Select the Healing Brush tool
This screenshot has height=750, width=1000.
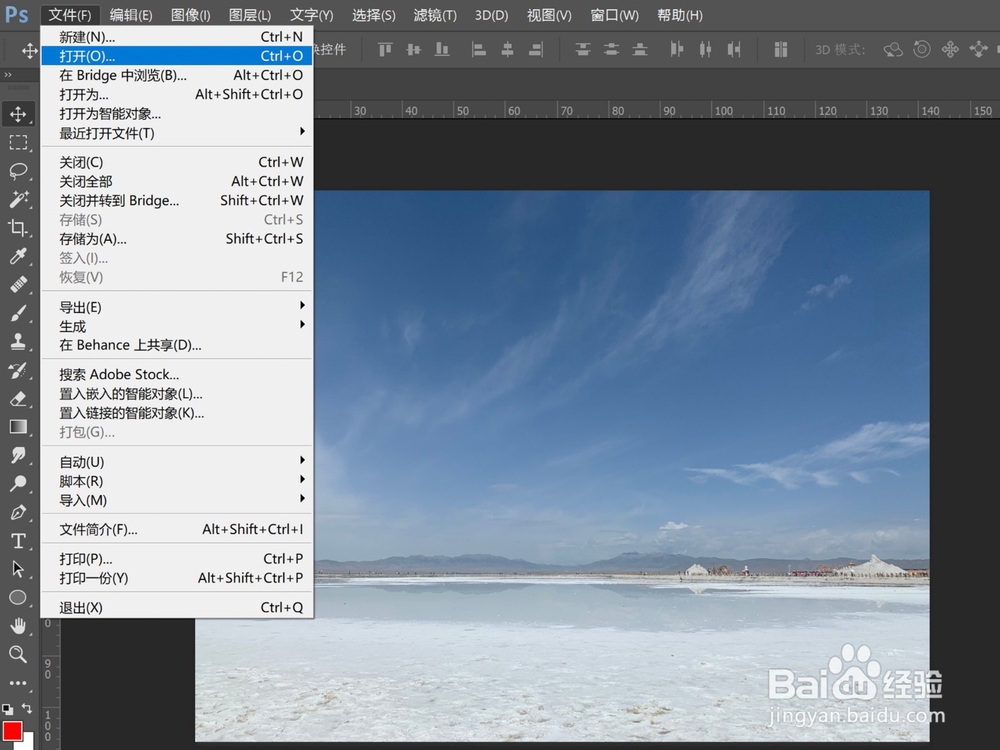point(18,284)
